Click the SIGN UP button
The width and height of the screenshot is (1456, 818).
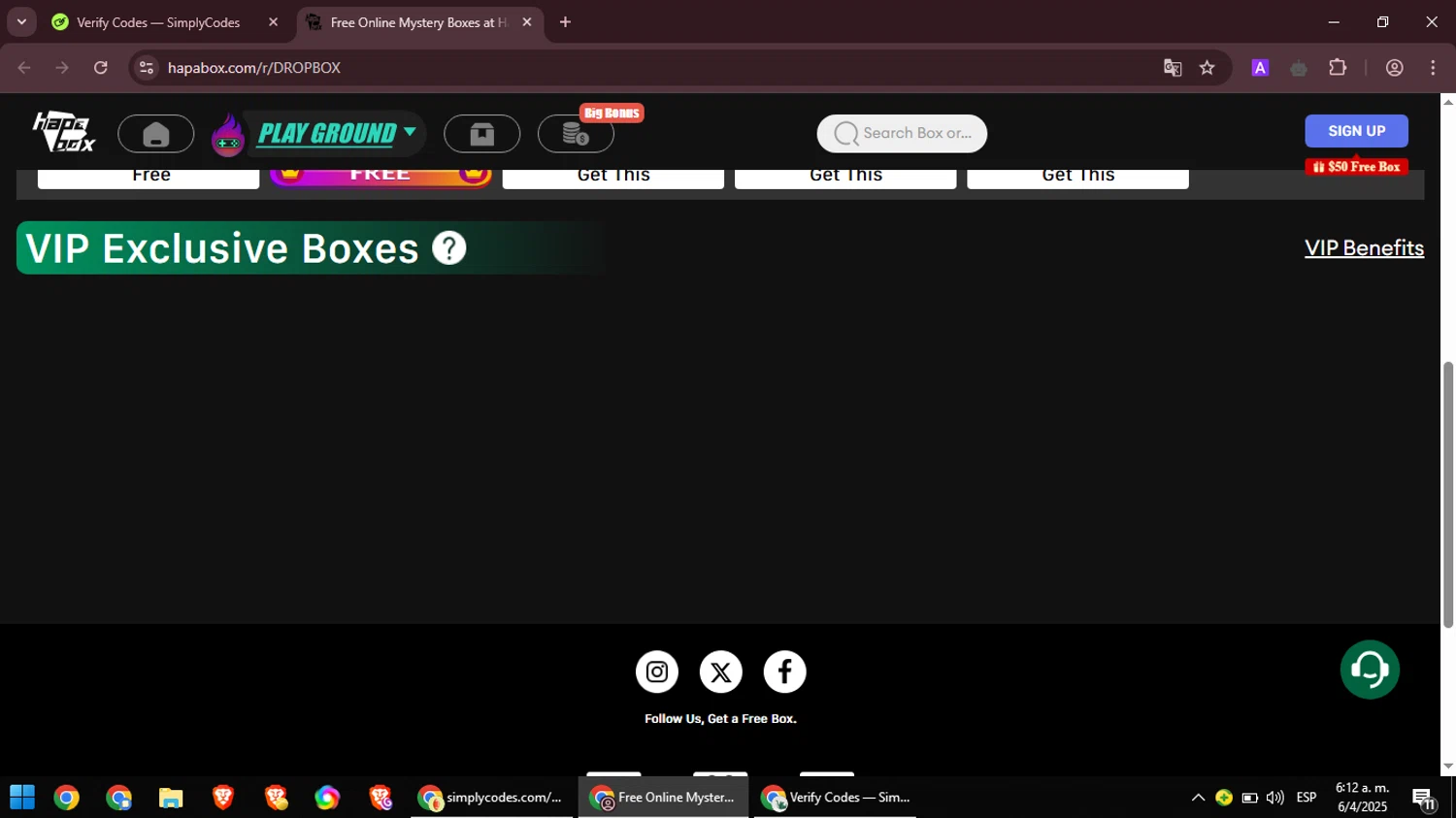click(1356, 131)
